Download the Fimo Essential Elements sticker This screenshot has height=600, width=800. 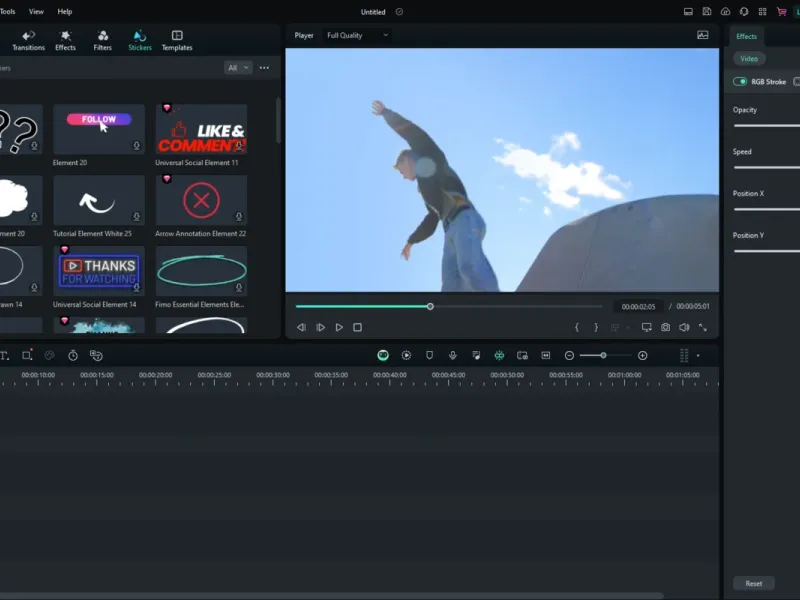pos(239,288)
